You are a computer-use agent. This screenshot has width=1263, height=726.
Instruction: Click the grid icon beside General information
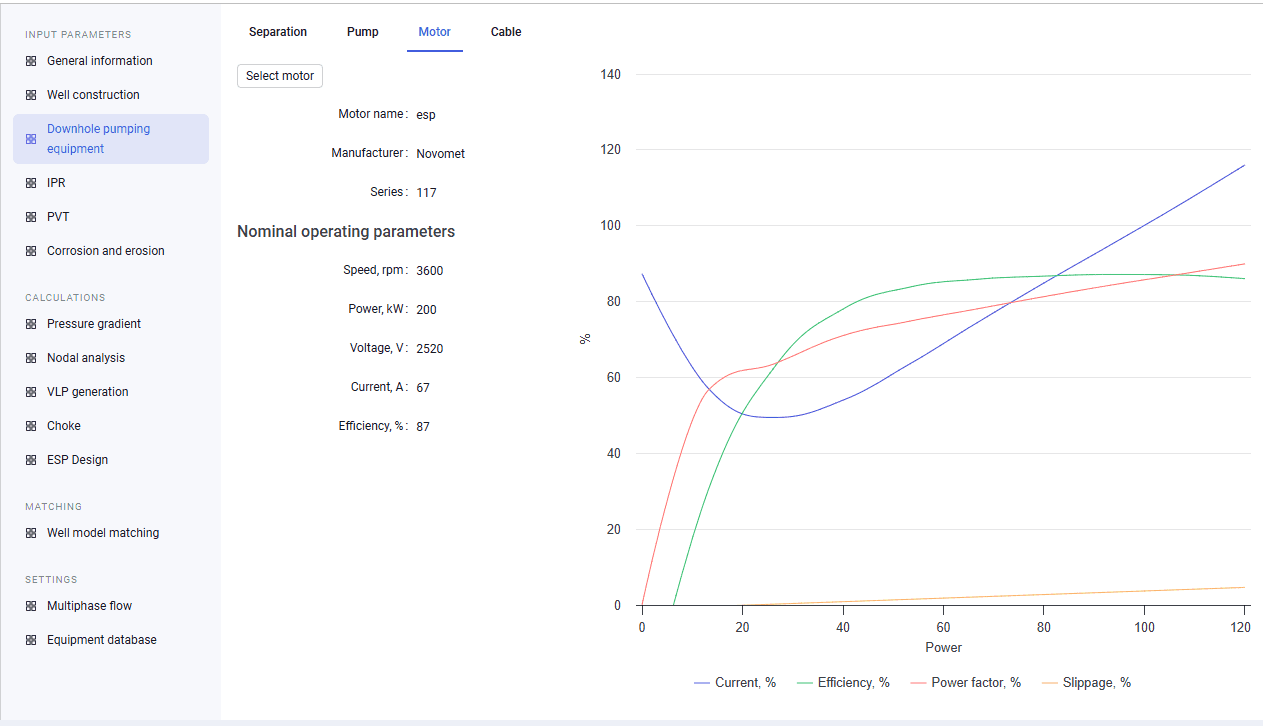coord(31,61)
